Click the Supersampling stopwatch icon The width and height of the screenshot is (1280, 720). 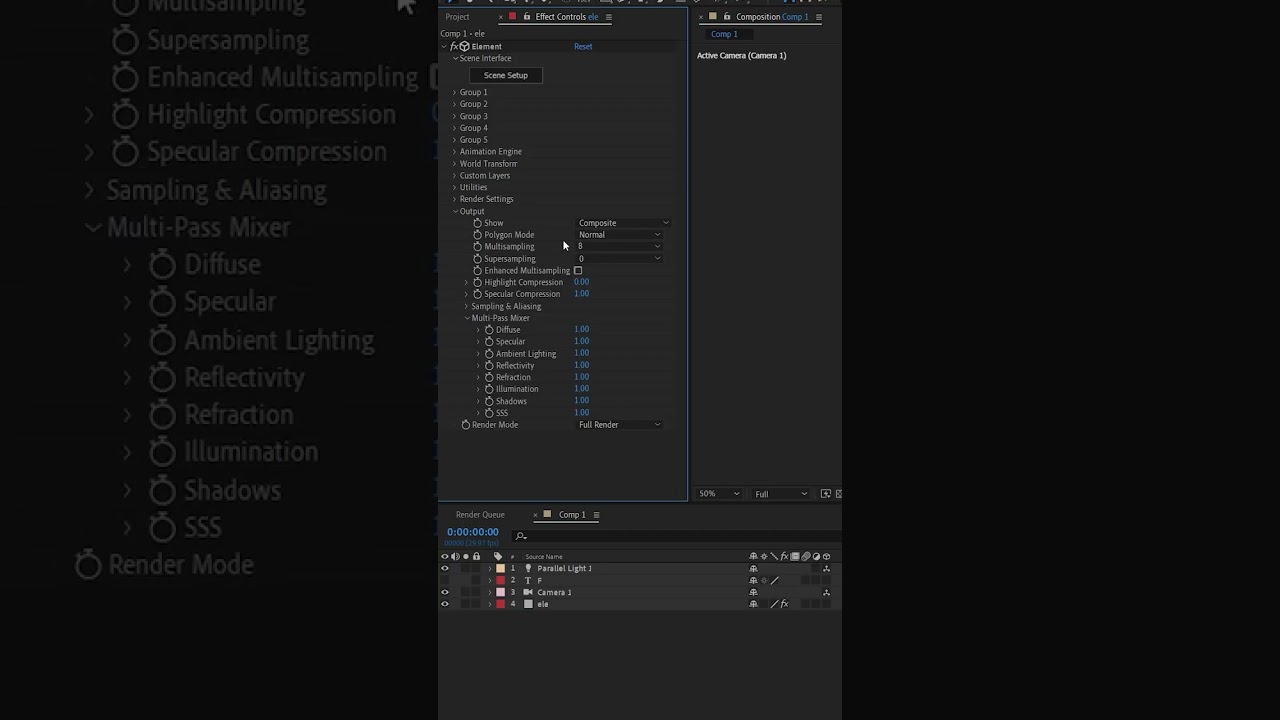pos(477,259)
